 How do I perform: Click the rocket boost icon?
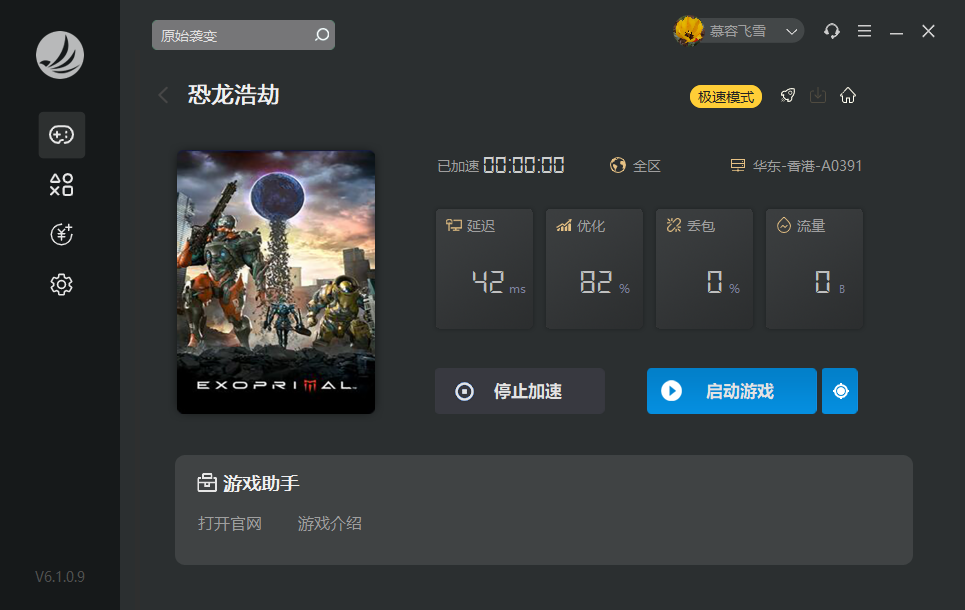coord(788,96)
